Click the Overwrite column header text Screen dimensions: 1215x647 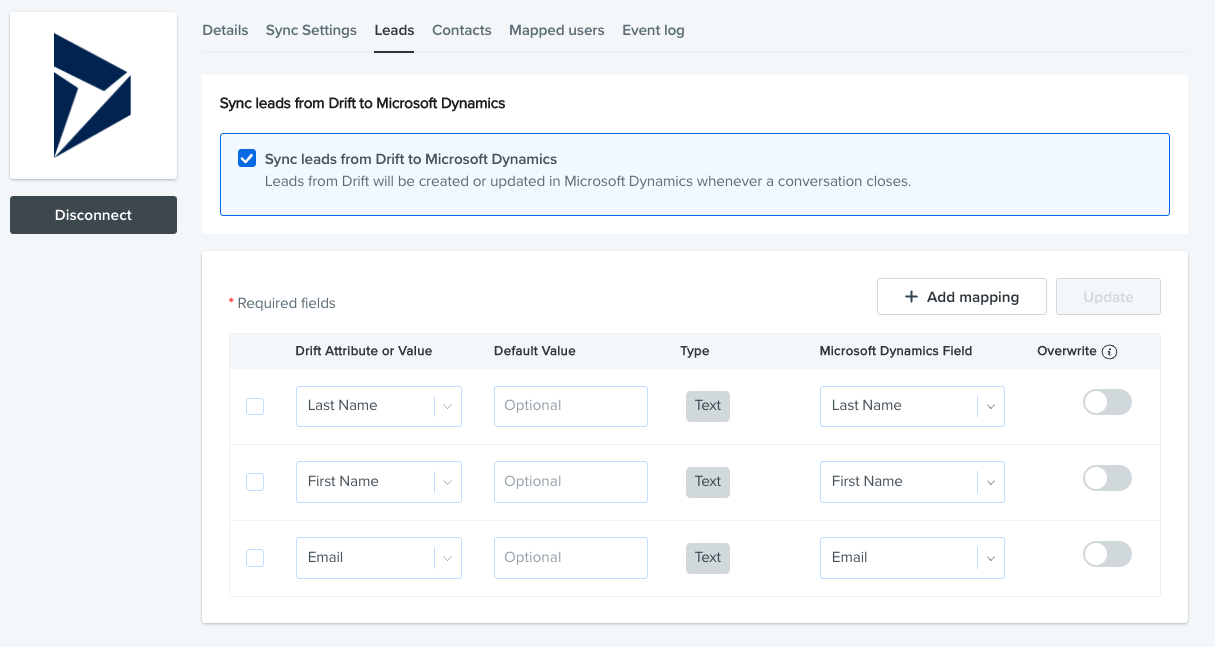click(x=1067, y=351)
